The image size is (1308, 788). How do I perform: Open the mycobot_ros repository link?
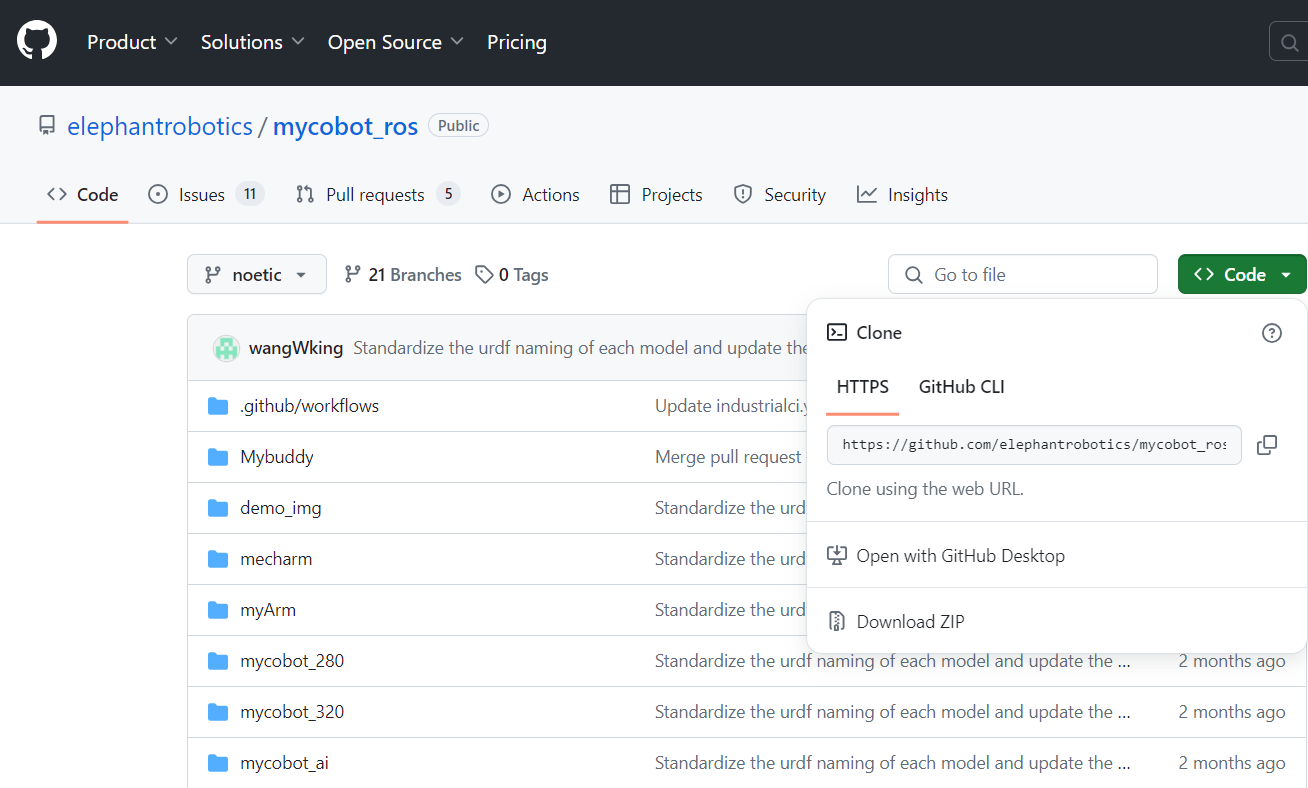[x=345, y=127]
